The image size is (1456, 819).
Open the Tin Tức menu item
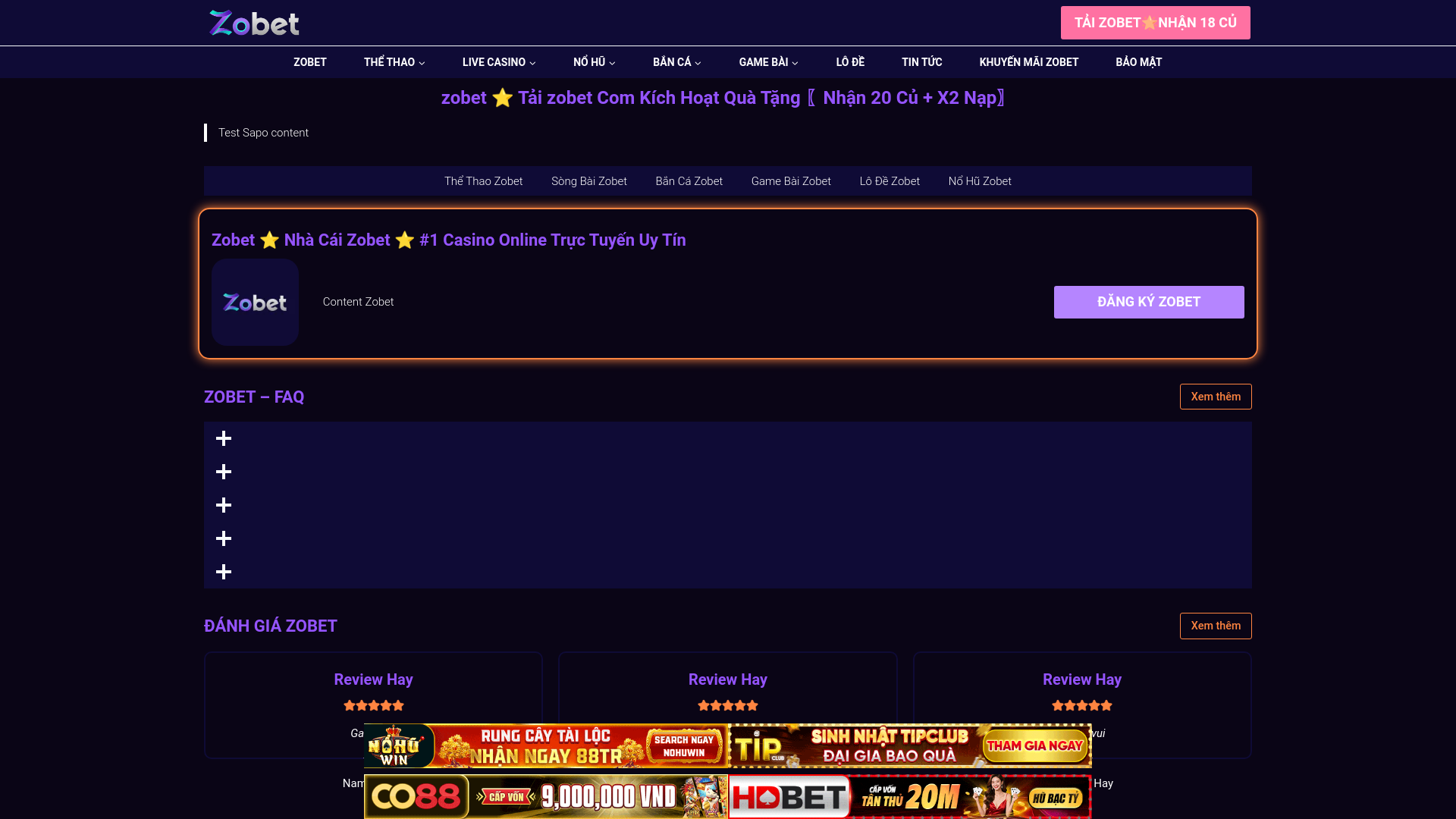click(922, 62)
